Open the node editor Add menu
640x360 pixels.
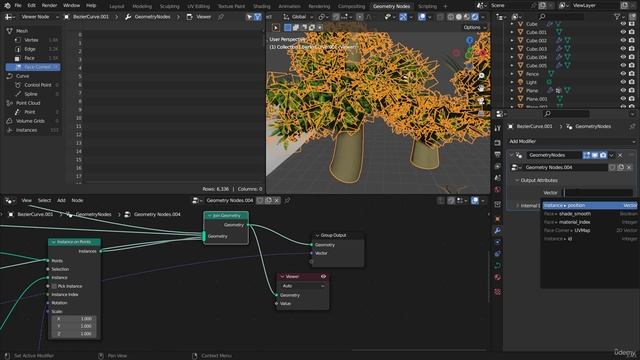click(x=61, y=200)
